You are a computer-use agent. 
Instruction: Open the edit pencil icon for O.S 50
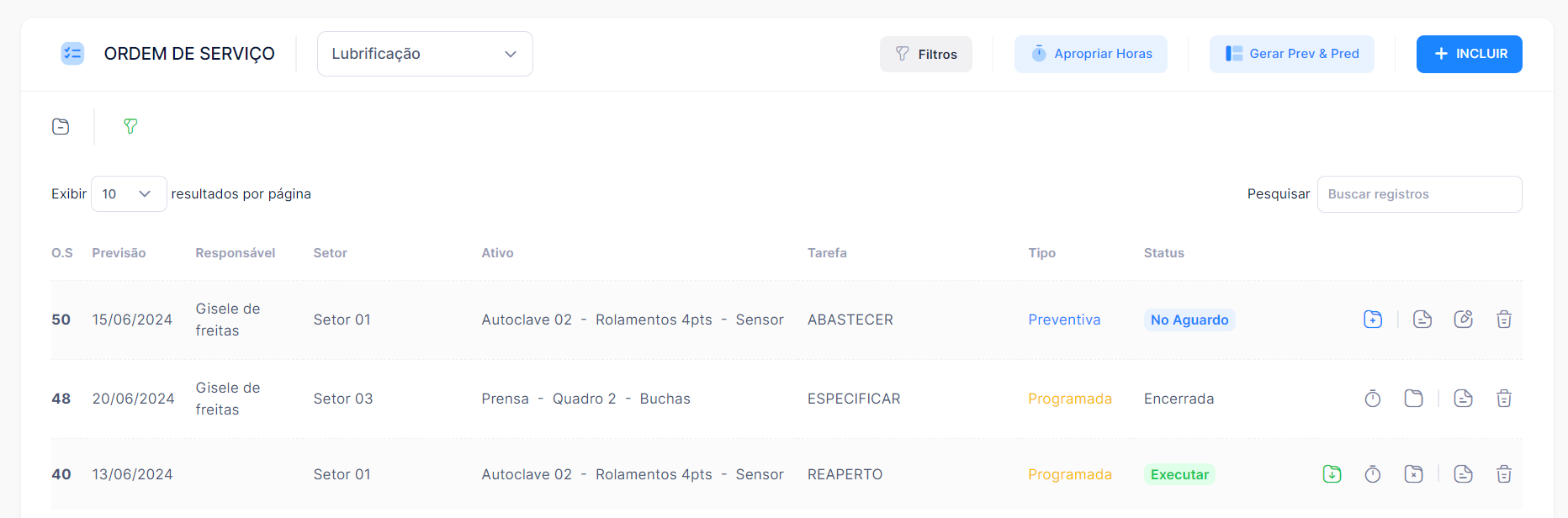click(1464, 320)
